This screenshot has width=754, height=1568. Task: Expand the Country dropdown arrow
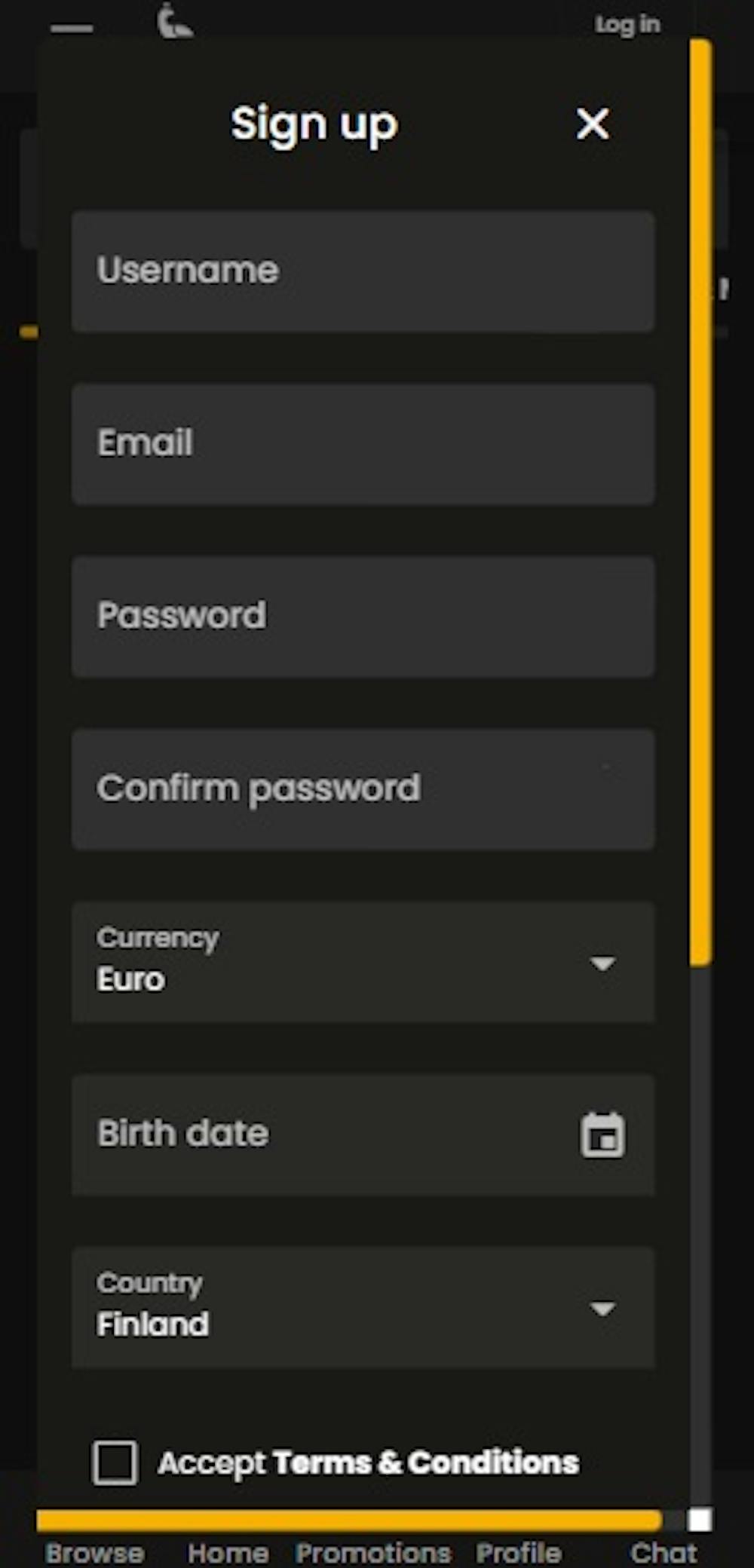[602, 1309]
